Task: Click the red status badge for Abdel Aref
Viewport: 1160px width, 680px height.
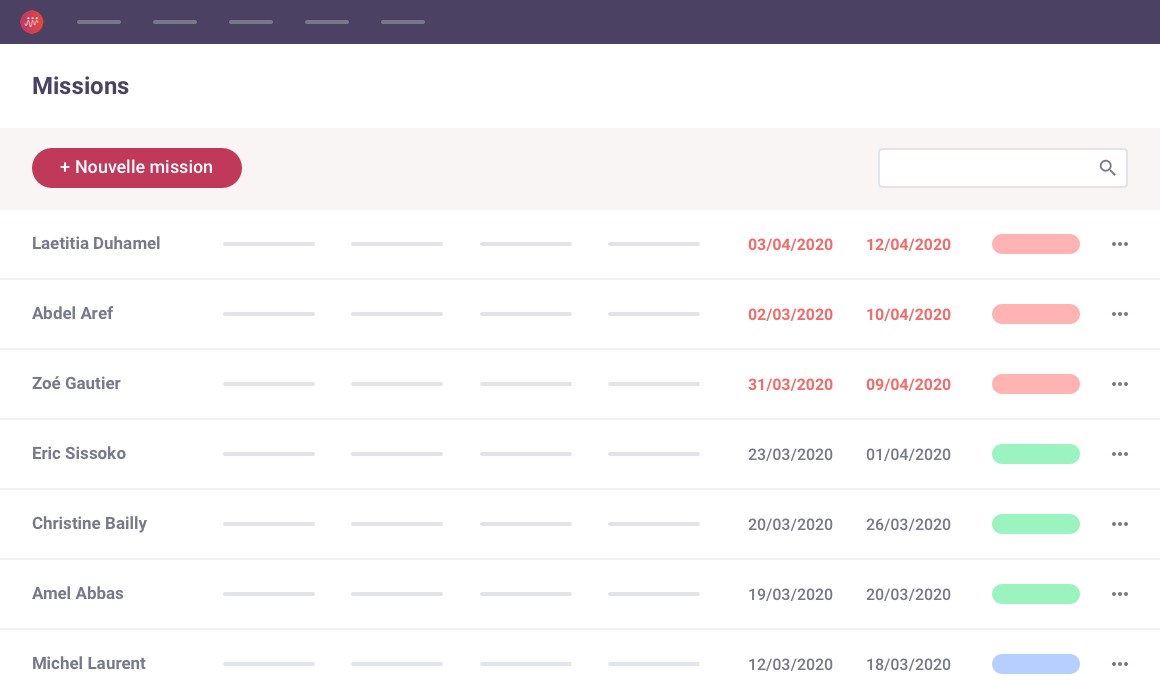Action: 1035,314
